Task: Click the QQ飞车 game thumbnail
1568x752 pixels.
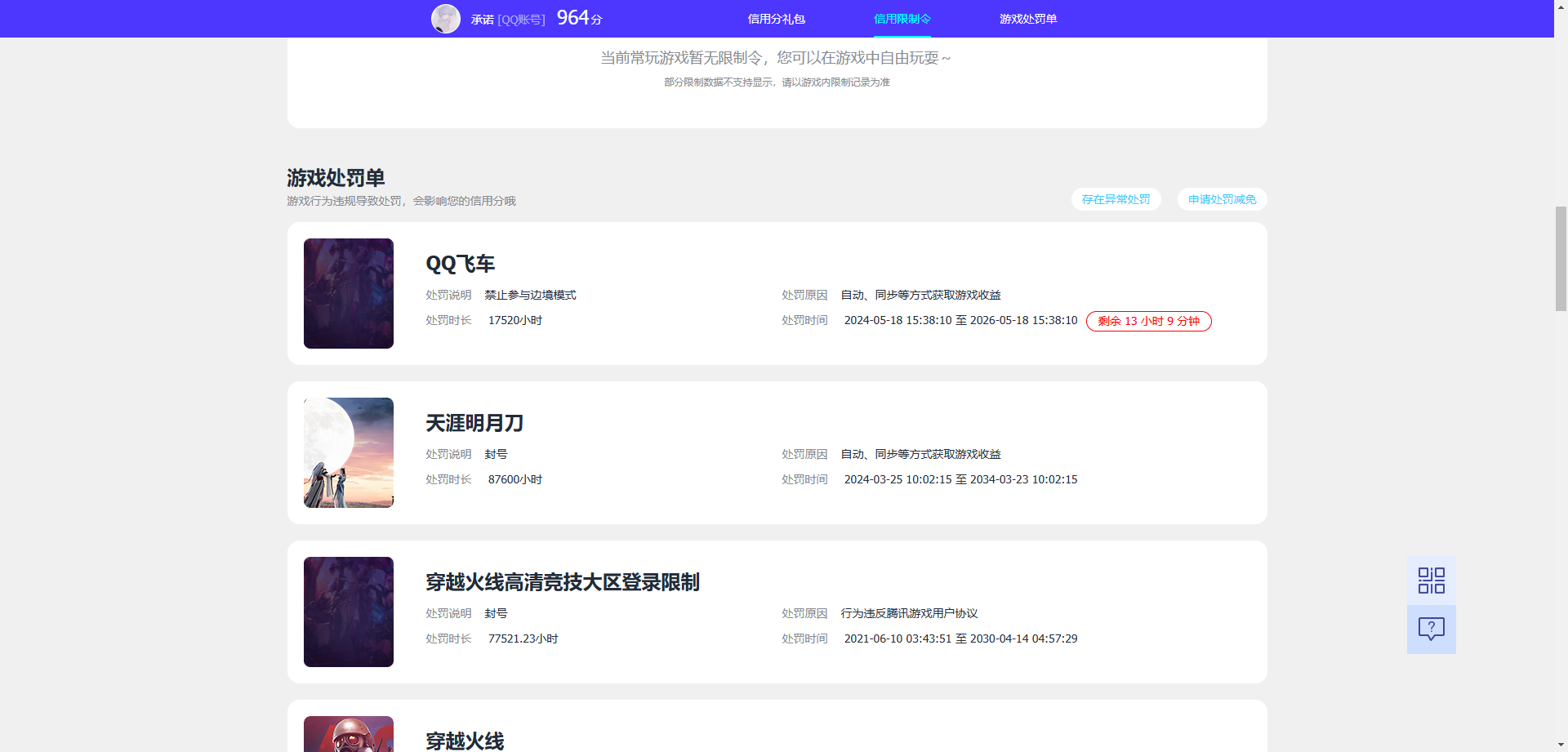Action: tap(349, 293)
